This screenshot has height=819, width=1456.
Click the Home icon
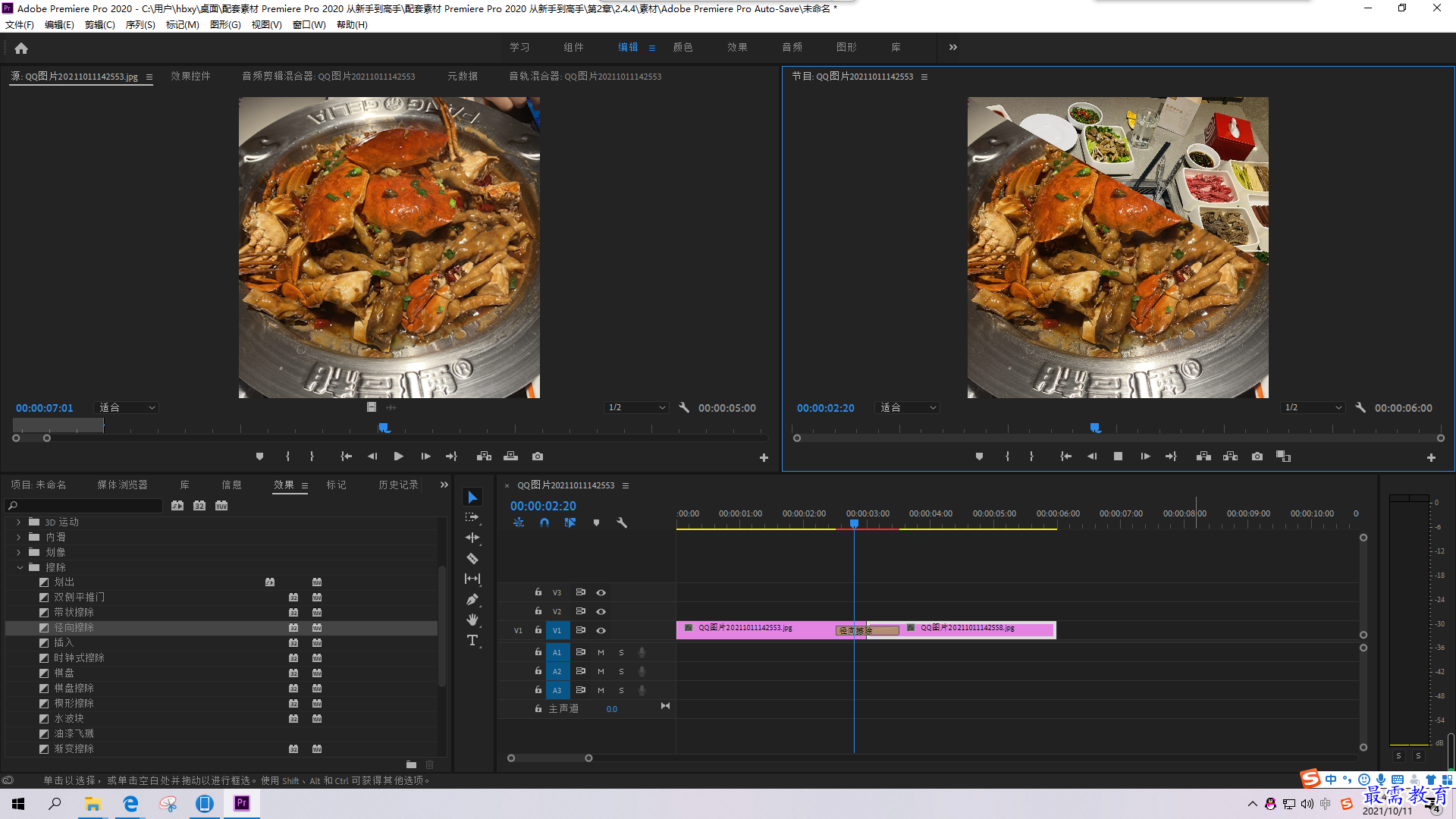pos(21,48)
